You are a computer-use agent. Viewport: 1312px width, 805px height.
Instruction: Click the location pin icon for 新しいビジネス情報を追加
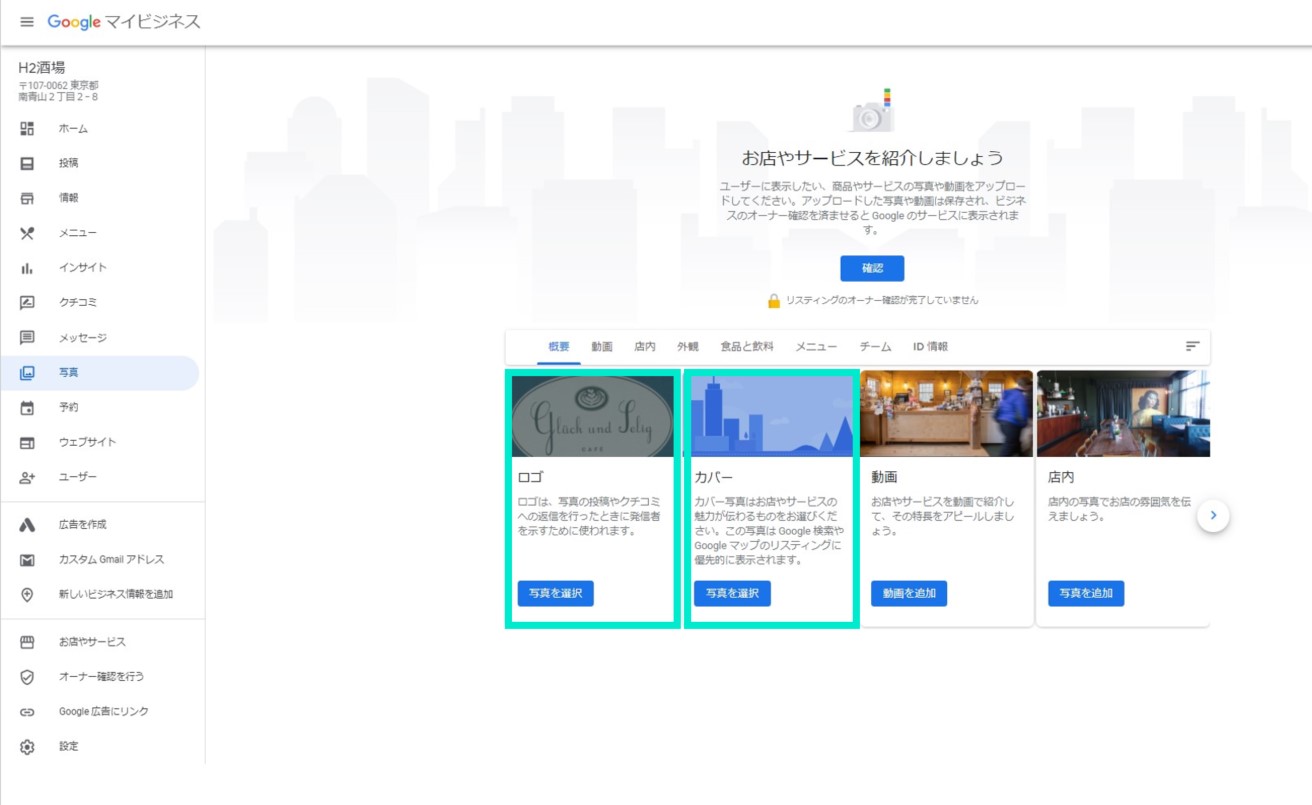(27, 595)
